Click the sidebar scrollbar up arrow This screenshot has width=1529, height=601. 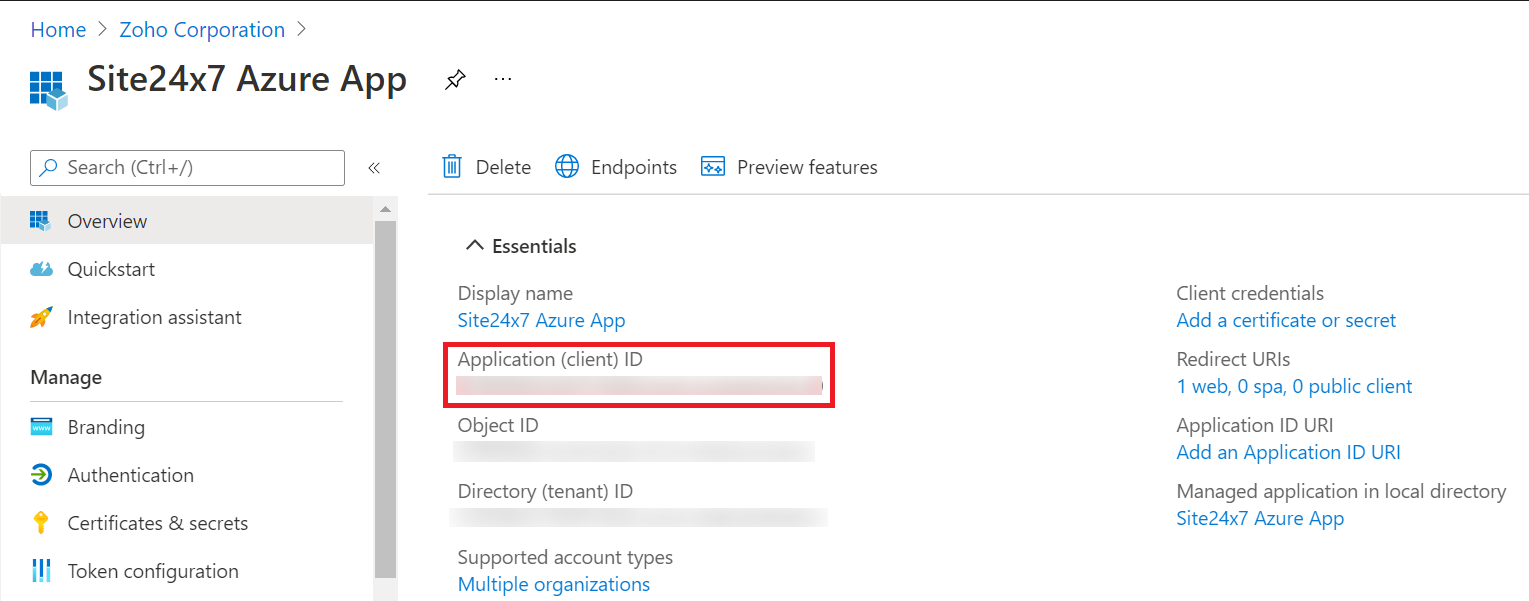(385, 209)
